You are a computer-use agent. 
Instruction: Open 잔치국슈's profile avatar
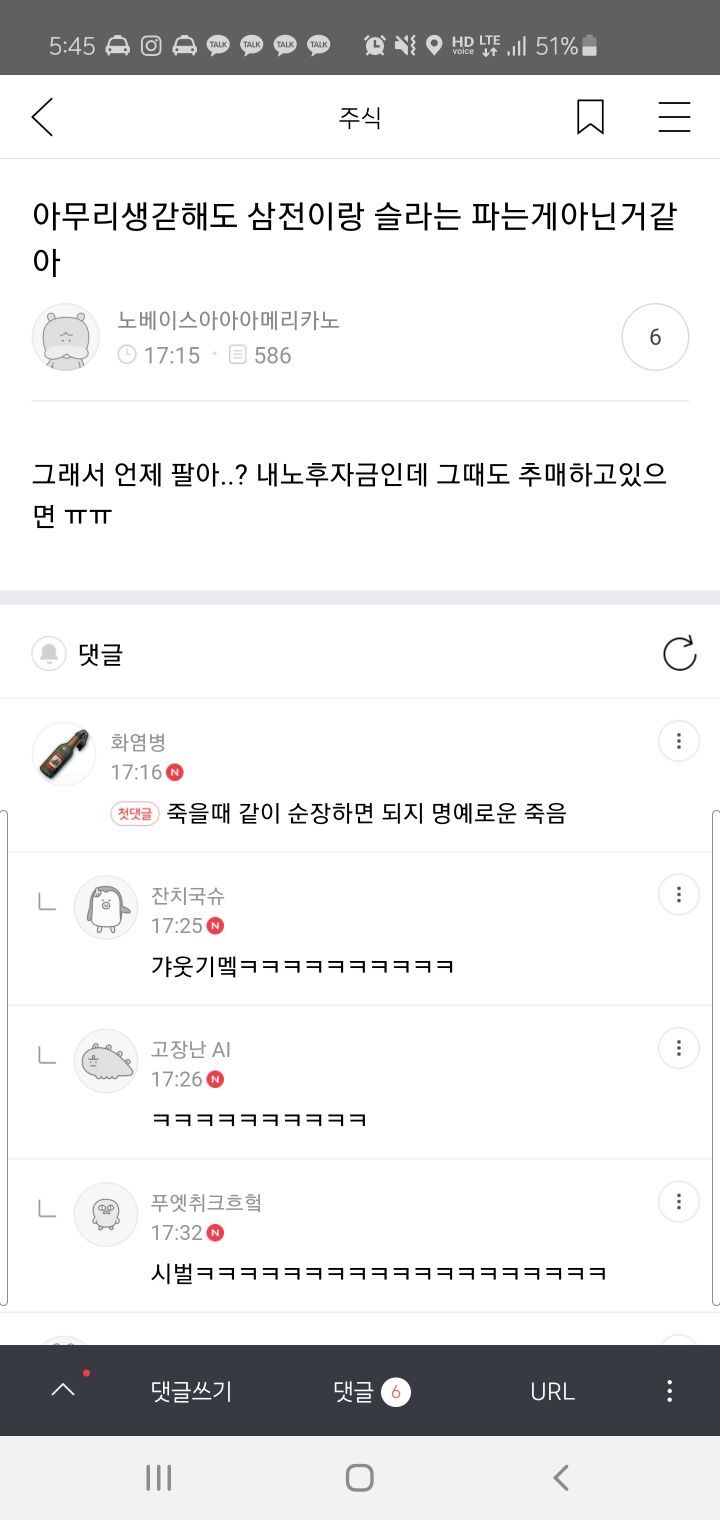click(106, 907)
